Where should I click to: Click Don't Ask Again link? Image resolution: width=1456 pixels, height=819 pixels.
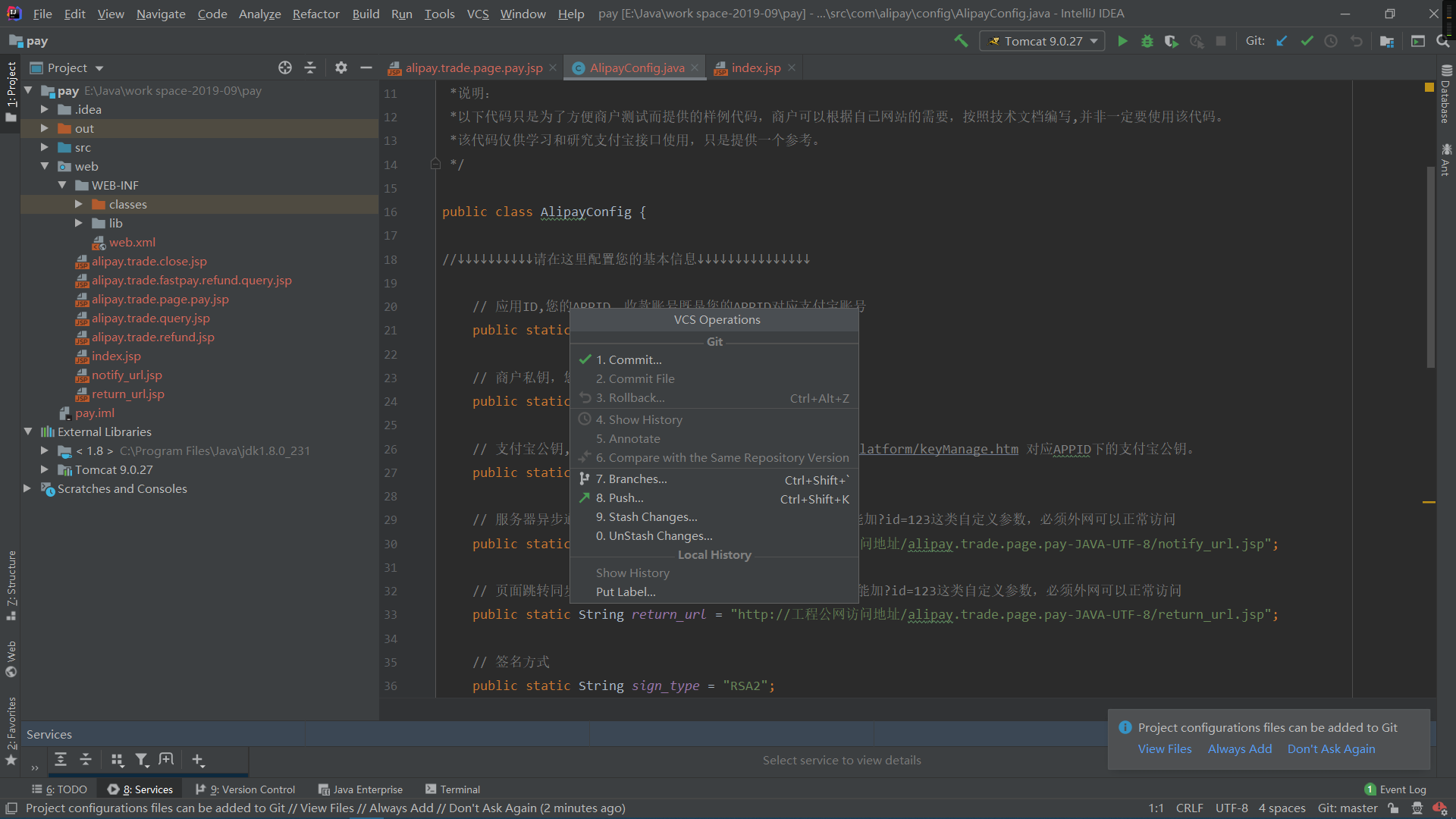coord(1331,748)
